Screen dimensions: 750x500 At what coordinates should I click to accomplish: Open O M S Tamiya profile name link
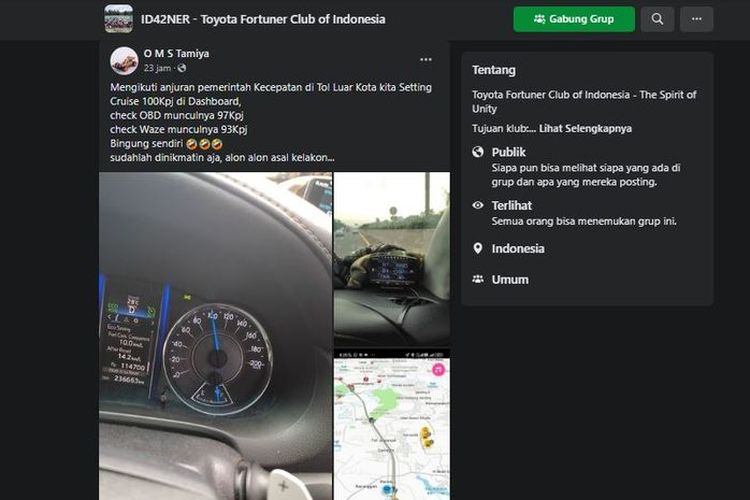[176, 54]
